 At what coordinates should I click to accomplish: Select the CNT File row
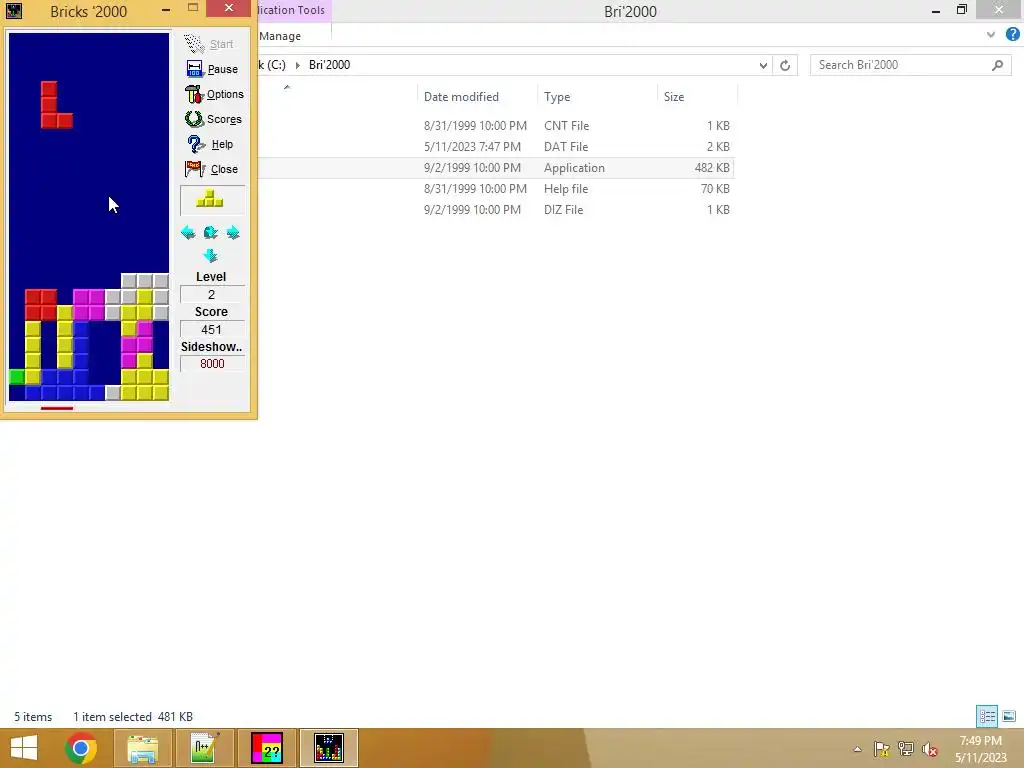[496, 125]
